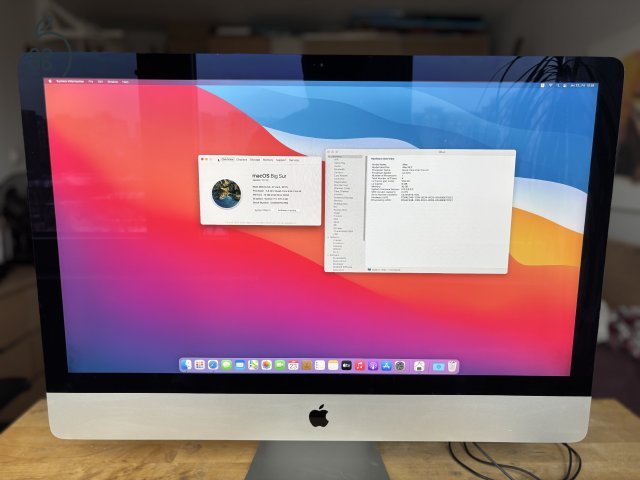The image size is (640, 480).
Task: Click the house icon in the Dock
Action: pyautogui.click(x=419, y=366)
